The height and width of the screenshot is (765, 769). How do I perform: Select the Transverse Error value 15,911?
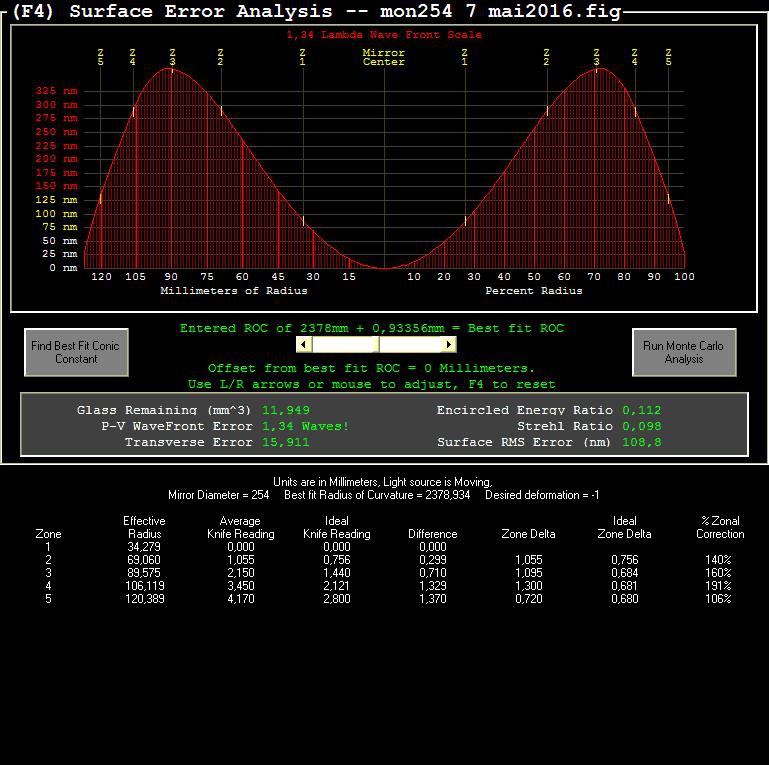[x=286, y=442]
